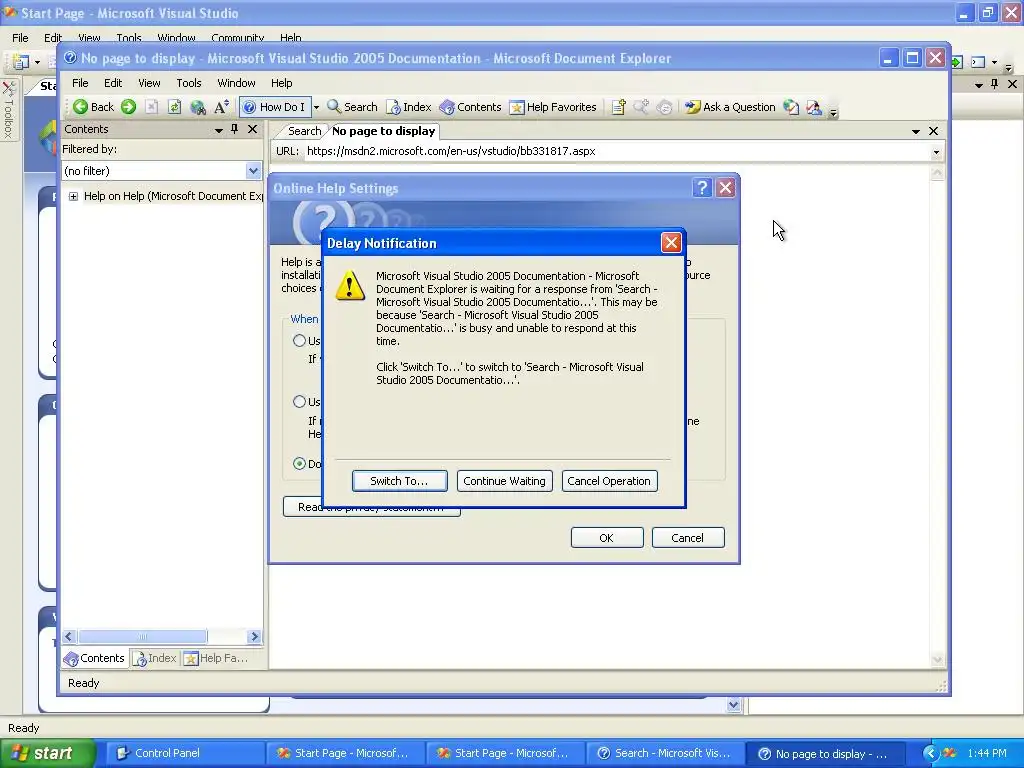Viewport: 1024px width, 768px height.
Task: Switch to Contents bottom tab
Action: coord(95,658)
